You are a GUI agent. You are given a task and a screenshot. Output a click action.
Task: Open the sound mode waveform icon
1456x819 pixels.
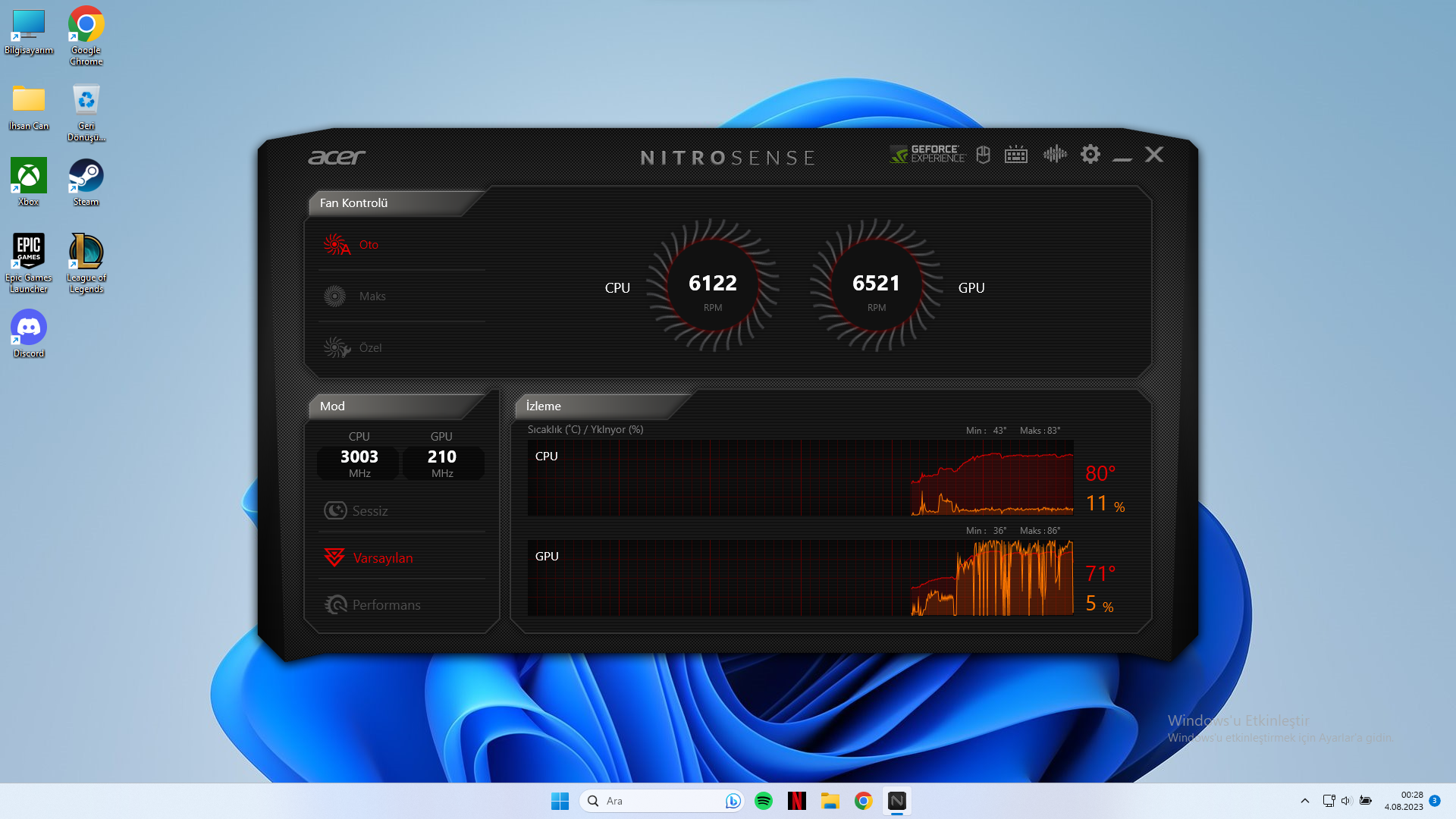tap(1054, 155)
